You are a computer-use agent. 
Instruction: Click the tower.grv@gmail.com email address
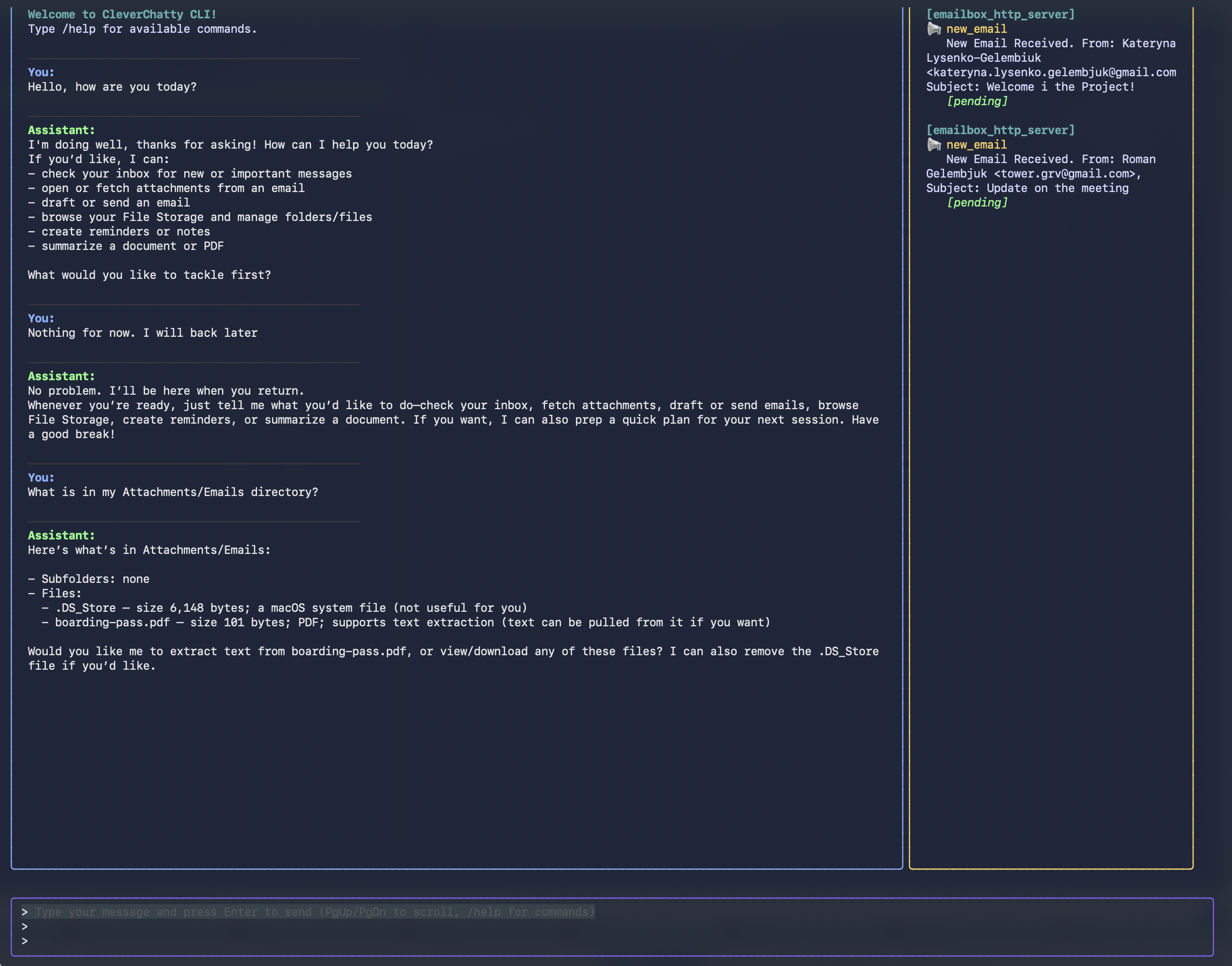(1068, 174)
